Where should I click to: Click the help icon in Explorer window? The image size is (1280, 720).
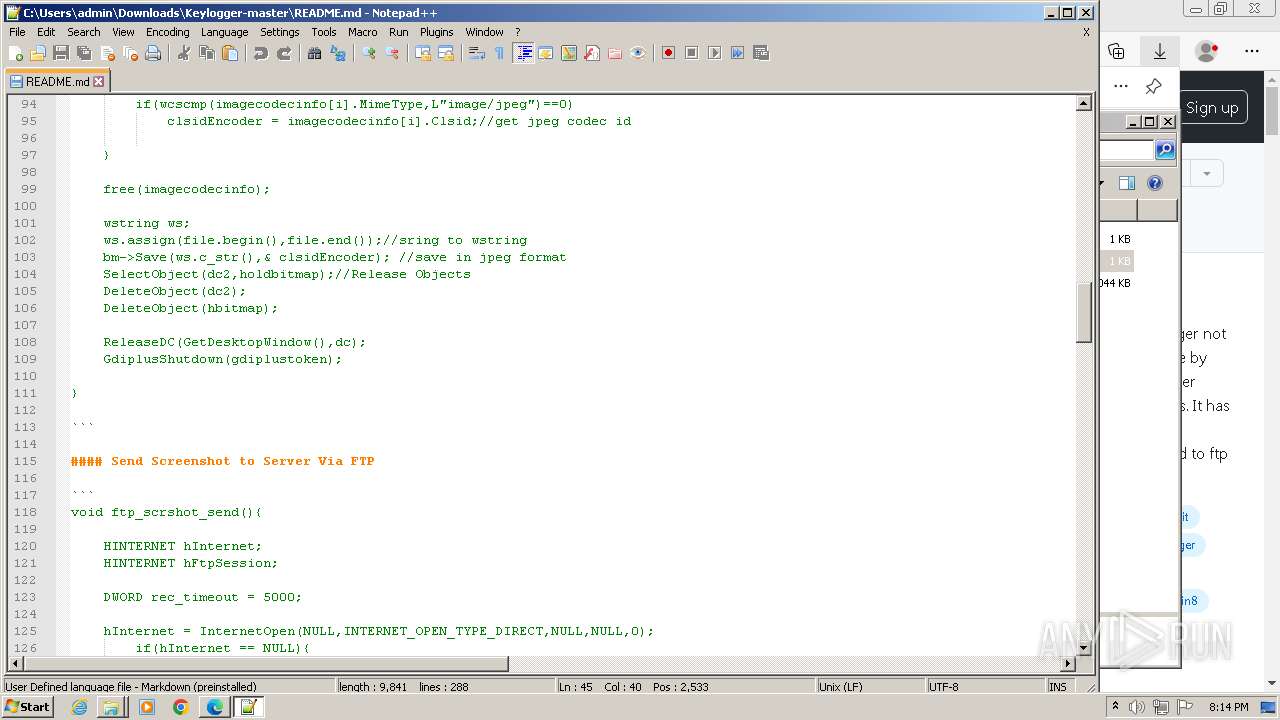click(1155, 183)
